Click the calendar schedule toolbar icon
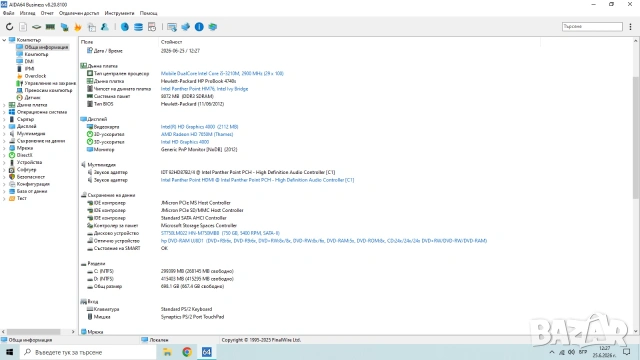 pos(152,27)
